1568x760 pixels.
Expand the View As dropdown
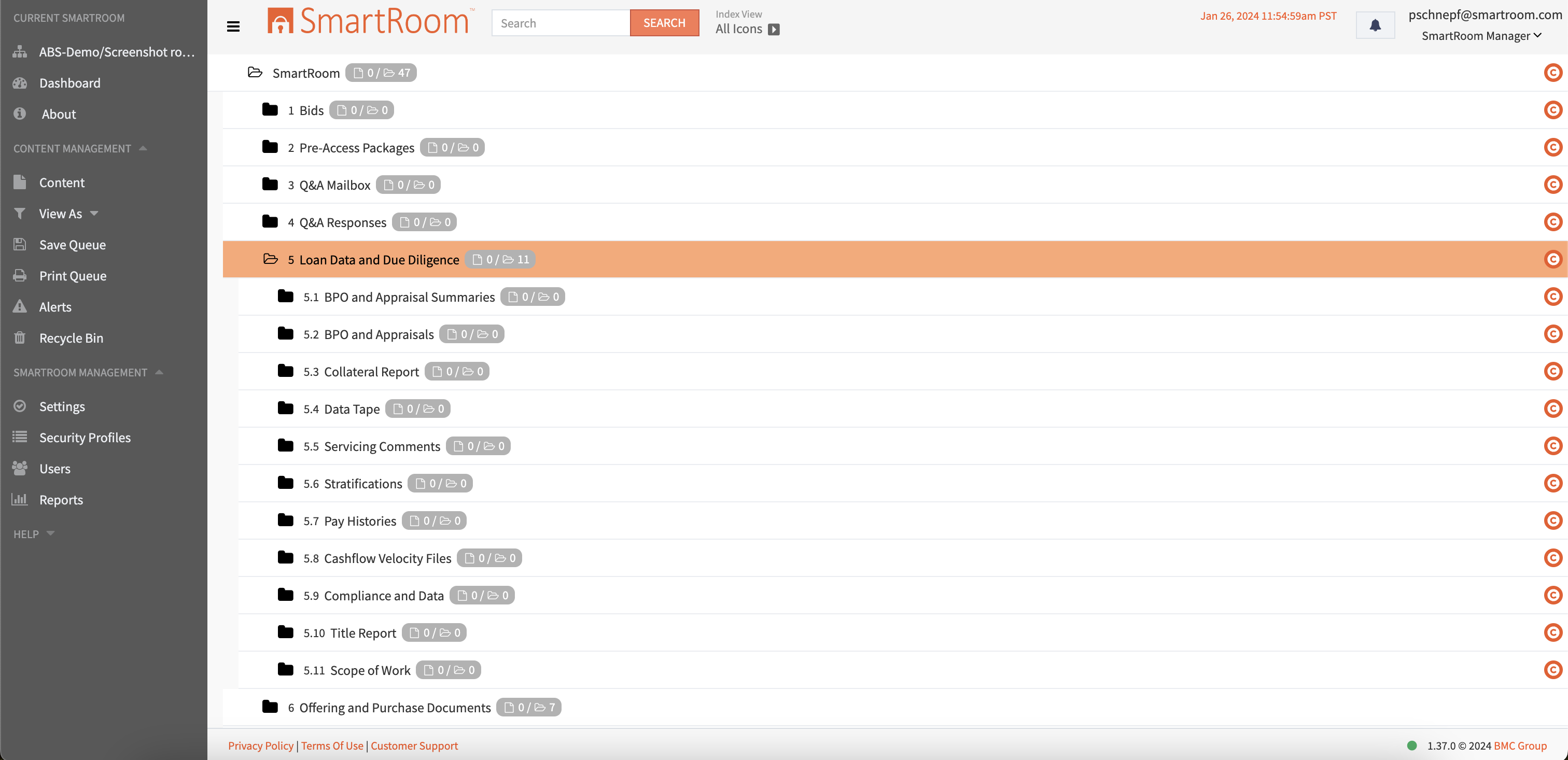coord(94,214)
